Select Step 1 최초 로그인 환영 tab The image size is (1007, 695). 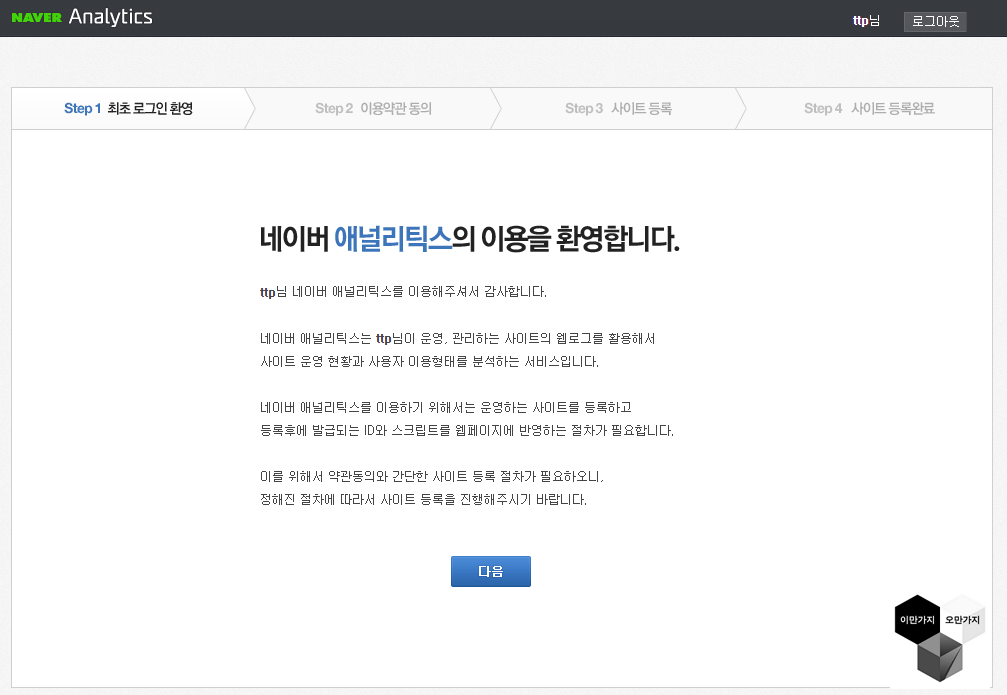pos(128,109)
